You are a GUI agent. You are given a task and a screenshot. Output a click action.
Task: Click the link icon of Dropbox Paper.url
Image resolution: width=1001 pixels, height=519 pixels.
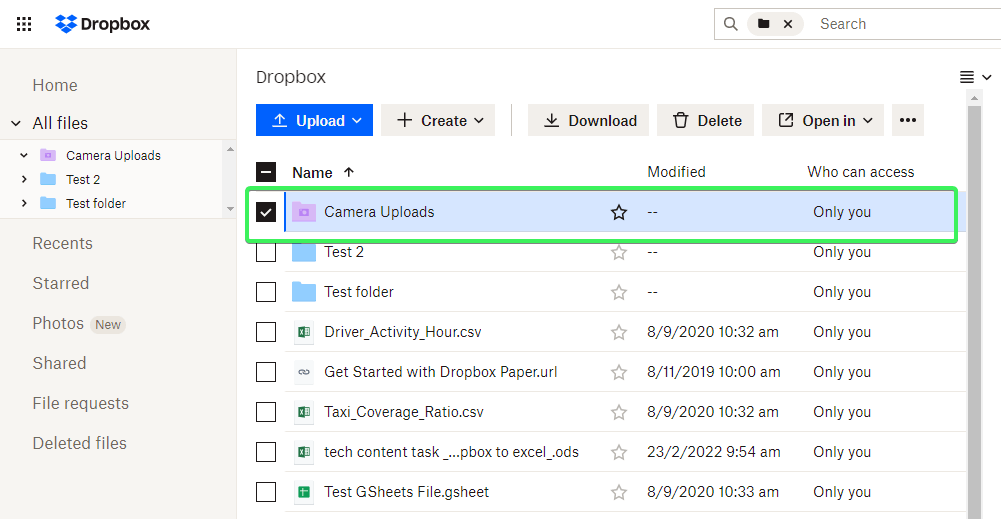pos(304,372)
